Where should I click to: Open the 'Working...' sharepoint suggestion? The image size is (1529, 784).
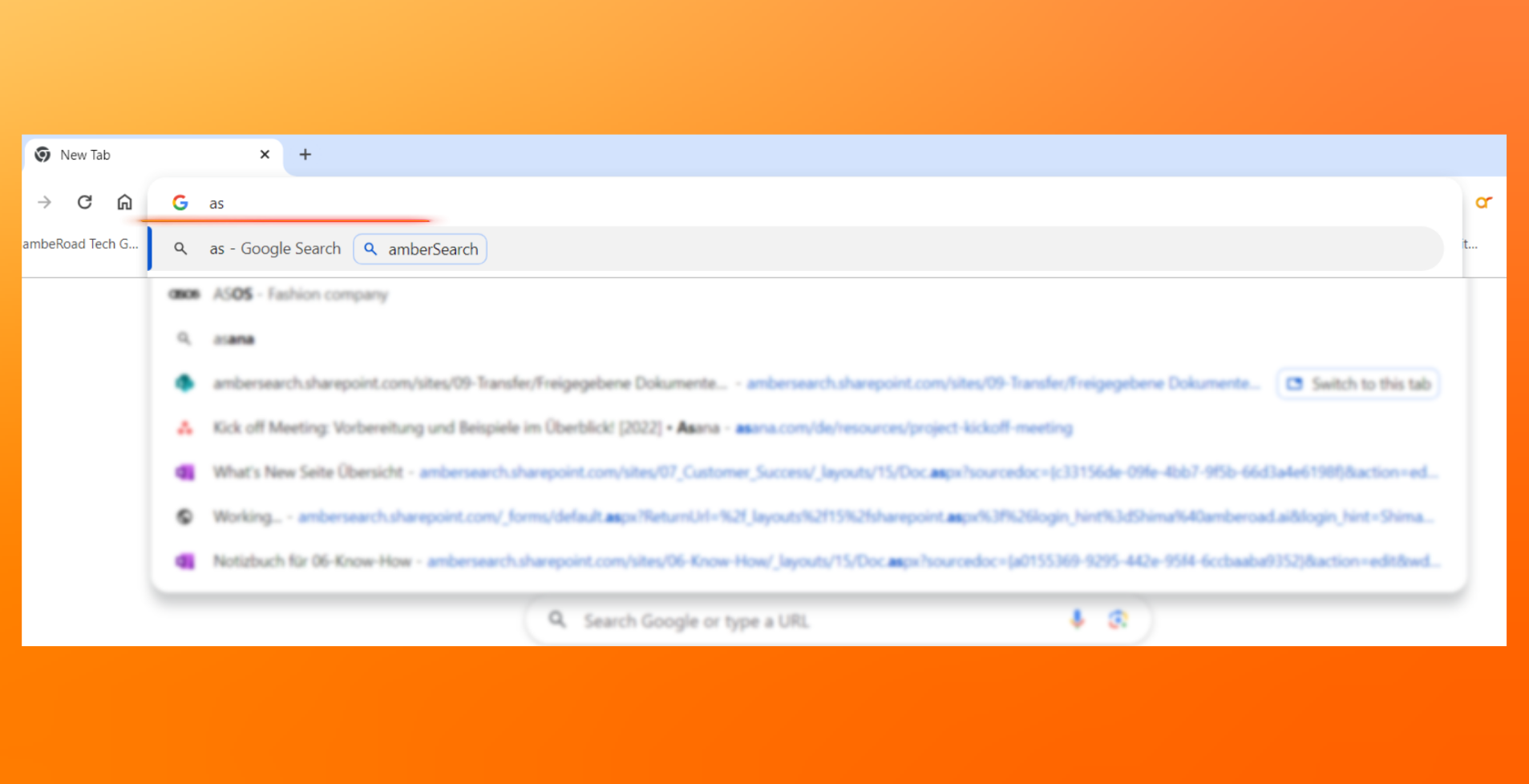point(808,516)
